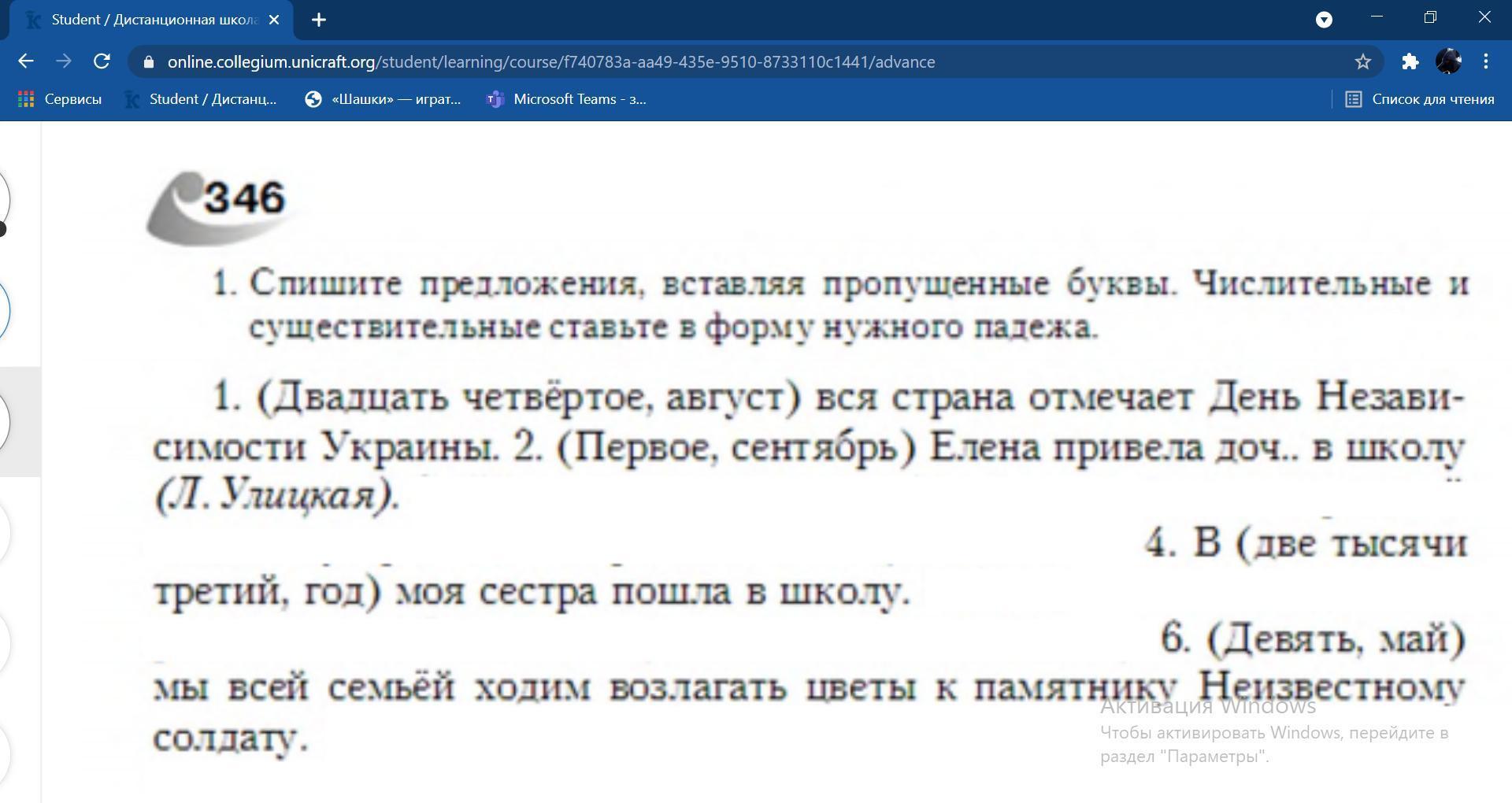Open the Microsoft Teams bookmark
Viewport: 1512px width, 803px height.
[567, 99]
